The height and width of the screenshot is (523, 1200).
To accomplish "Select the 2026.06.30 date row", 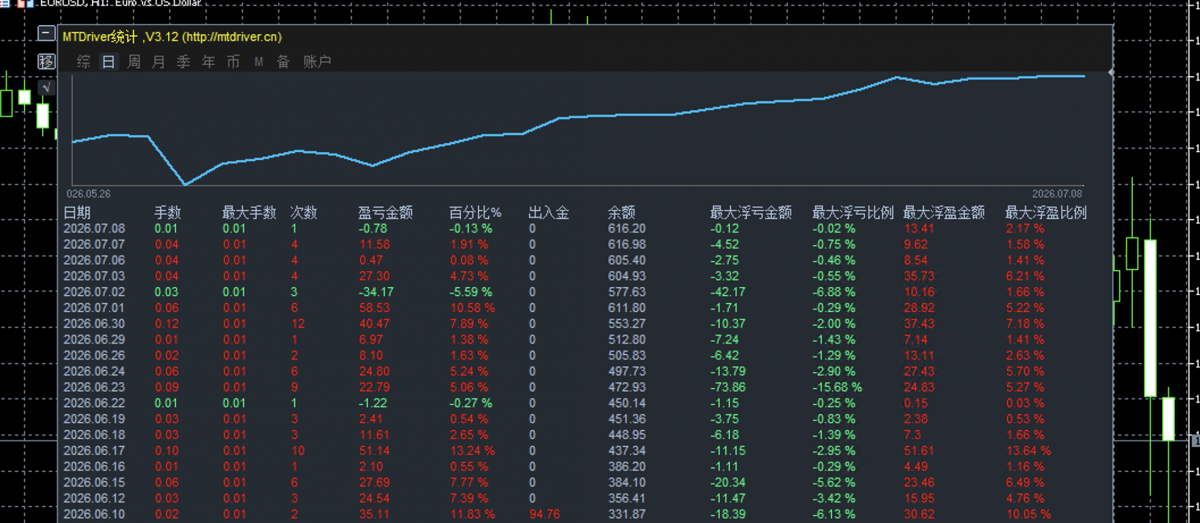I will point(94,324).
